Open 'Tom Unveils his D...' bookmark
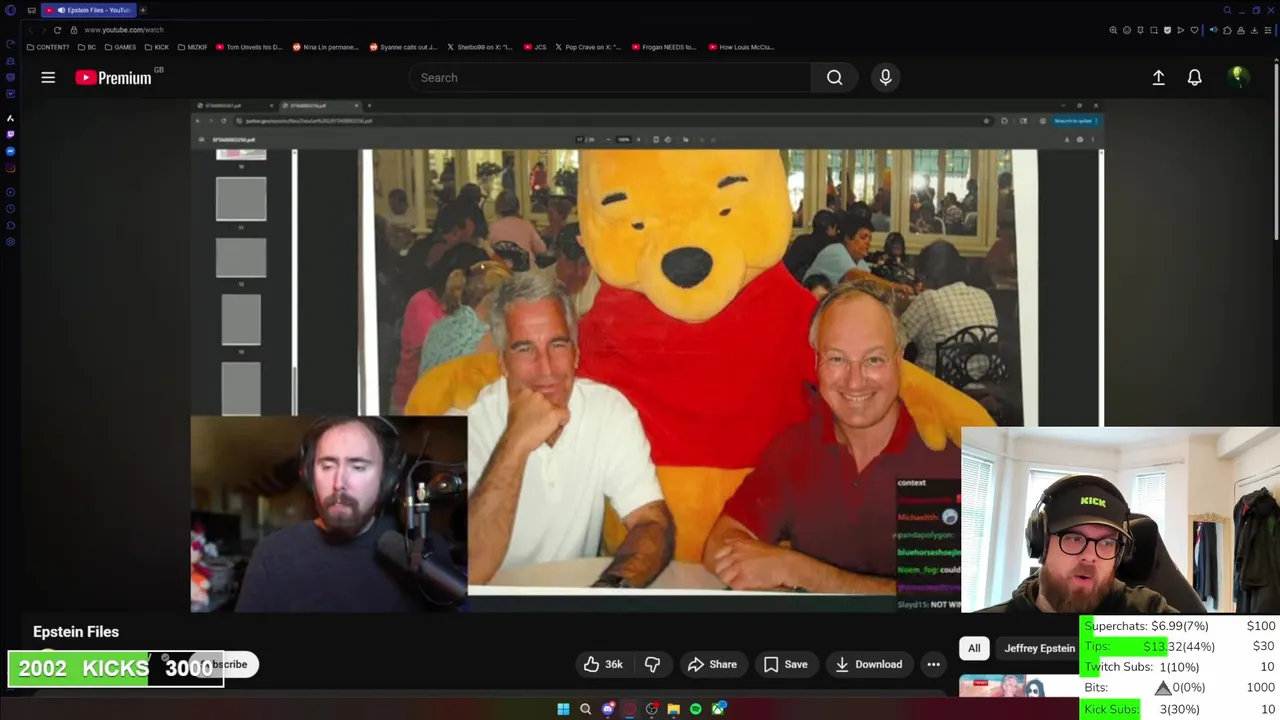This screenshot has height=720, width=1280. coord(250,47)
